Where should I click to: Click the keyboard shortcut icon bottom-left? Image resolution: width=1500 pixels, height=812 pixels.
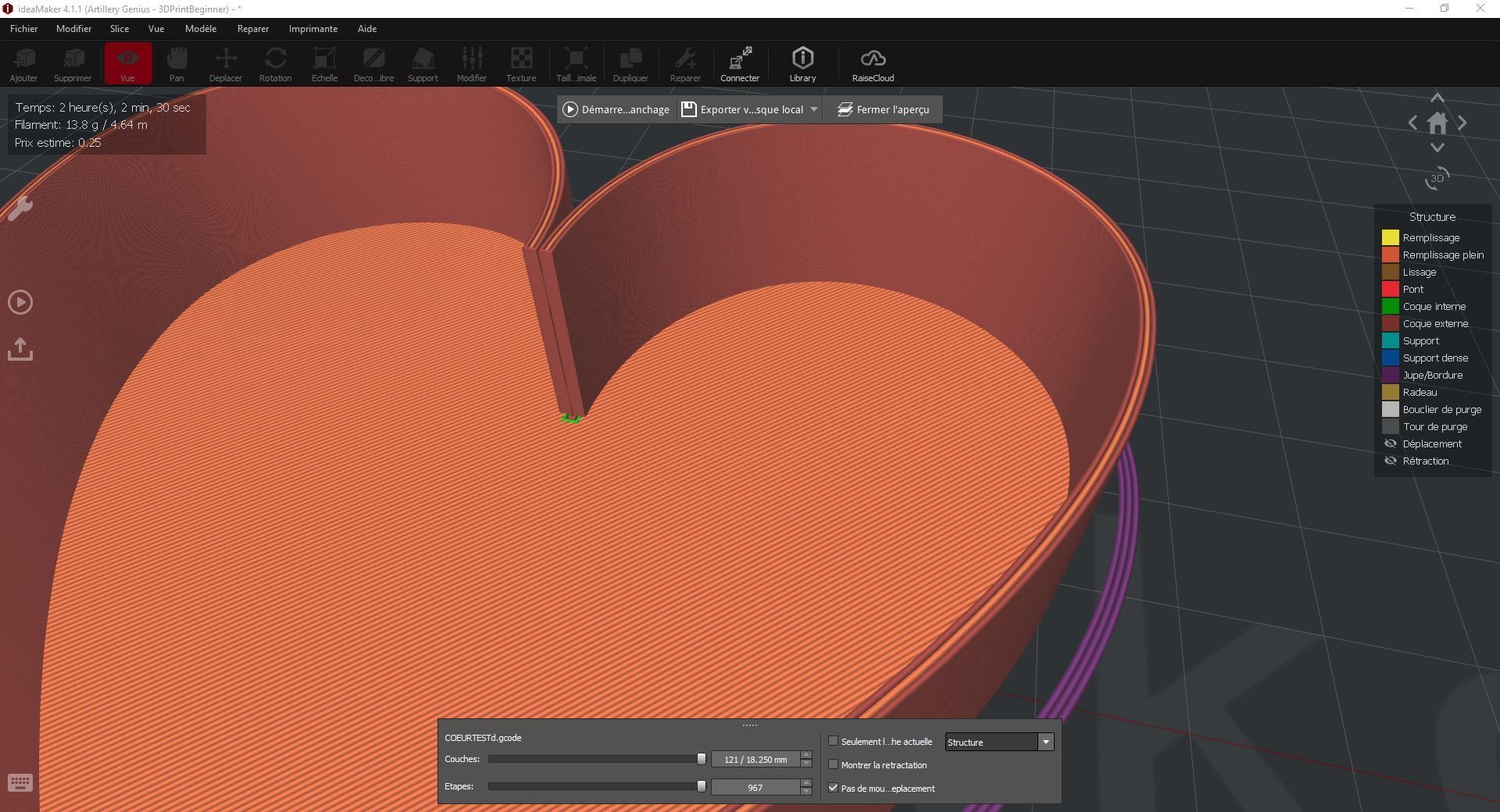point(20,782)
